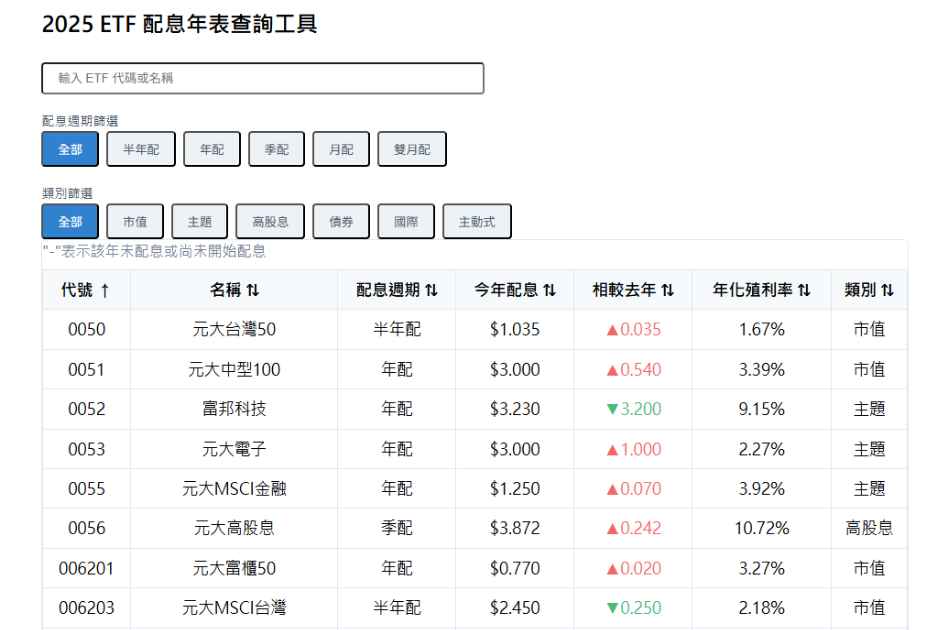The height and width of the screenshot is (630, 946).
Task: Filter by 月配 payout period
Action: tap(341, 149)
